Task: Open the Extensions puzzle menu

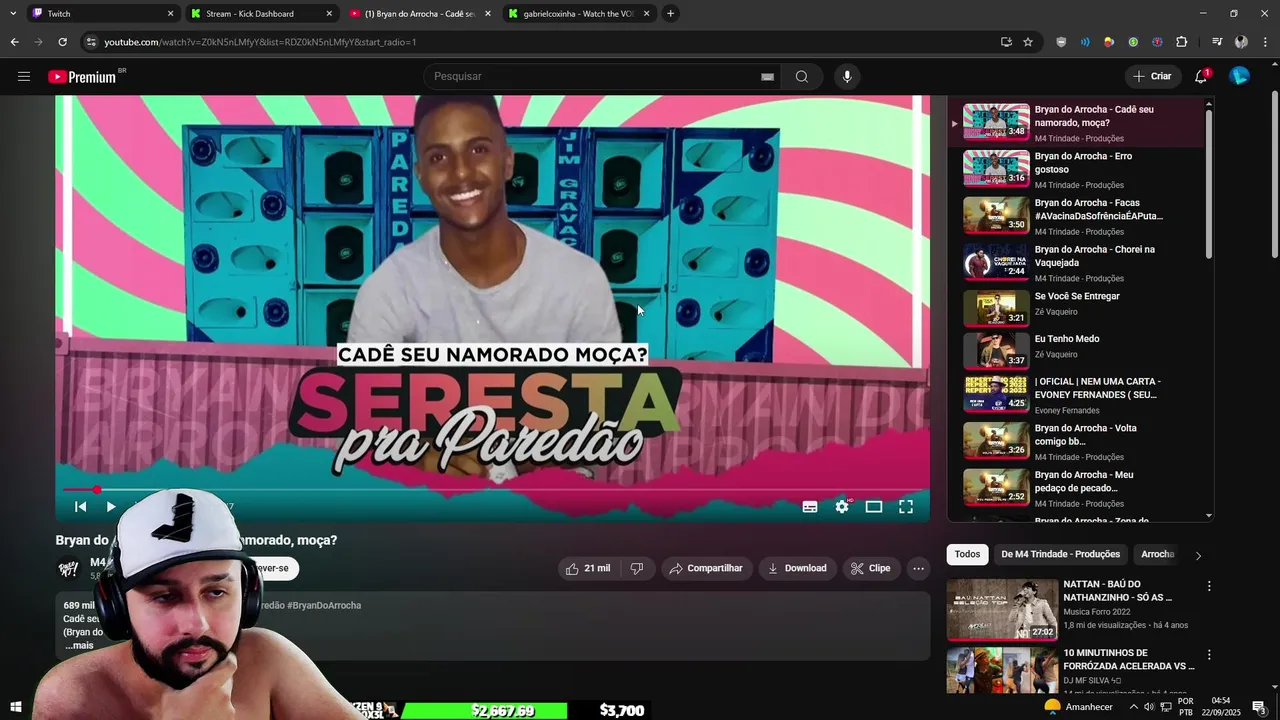Action: click(x=1181, y=42)
